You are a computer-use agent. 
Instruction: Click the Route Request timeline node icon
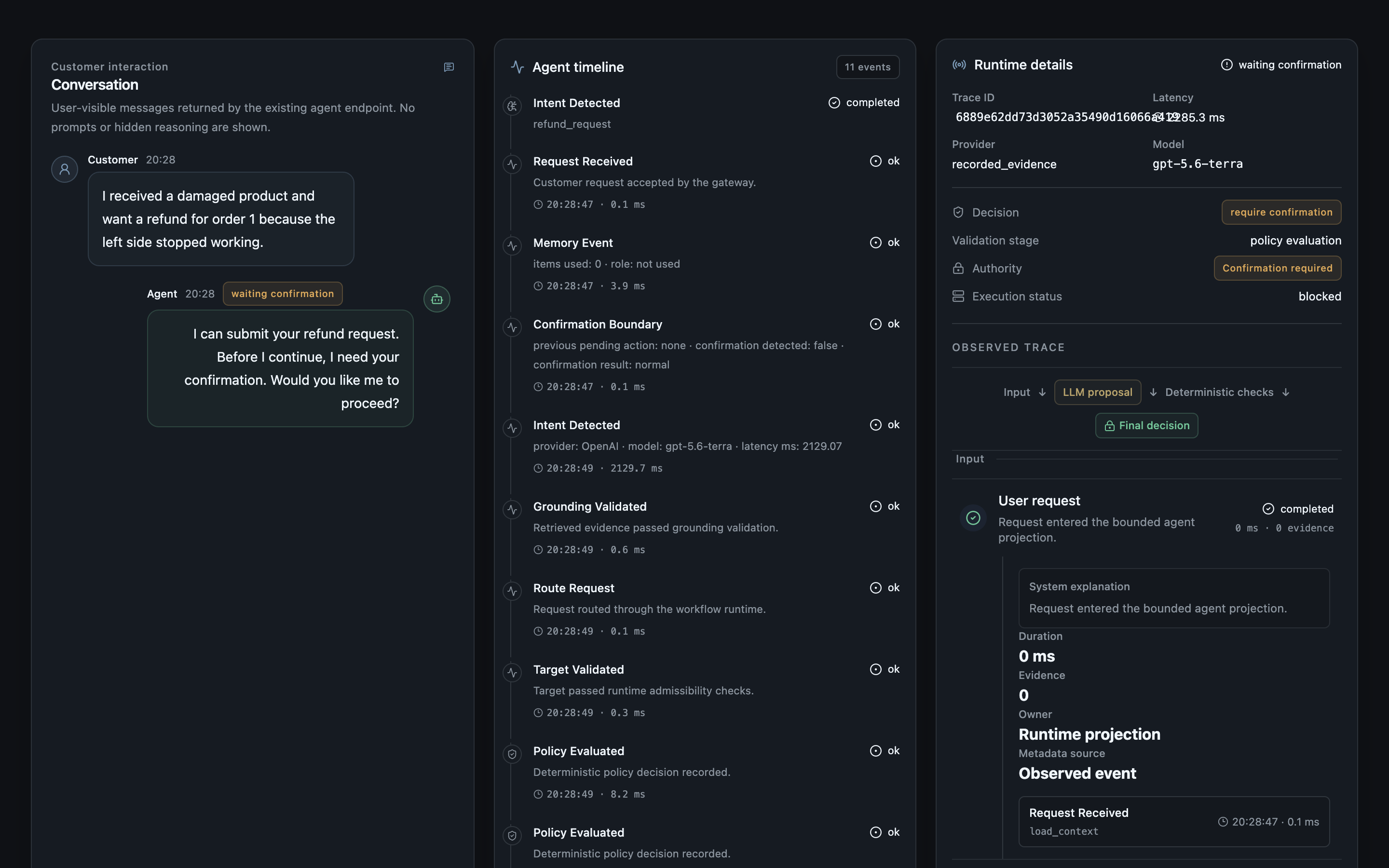512,591
